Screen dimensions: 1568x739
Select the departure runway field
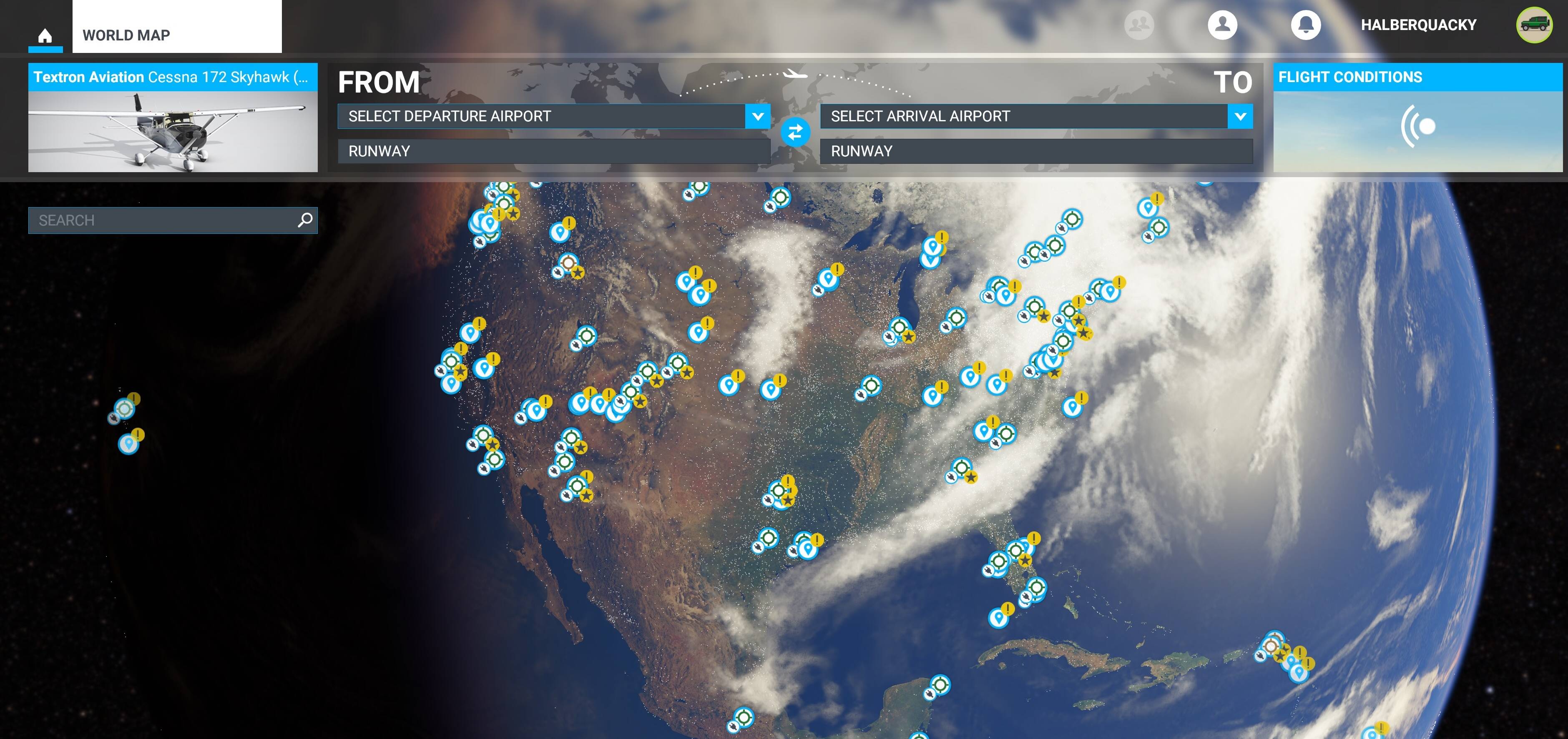(554, 151)
